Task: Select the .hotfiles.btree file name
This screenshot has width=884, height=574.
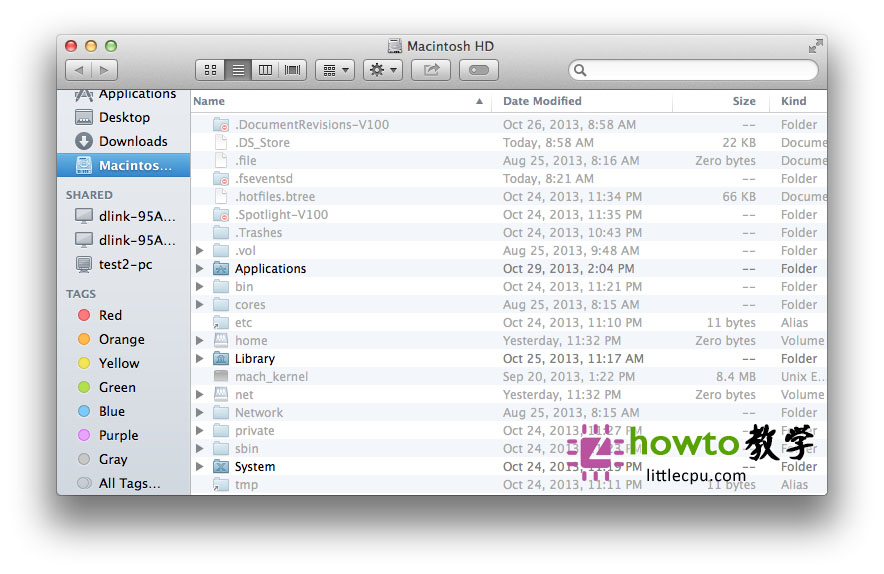Action: point(275,197)
